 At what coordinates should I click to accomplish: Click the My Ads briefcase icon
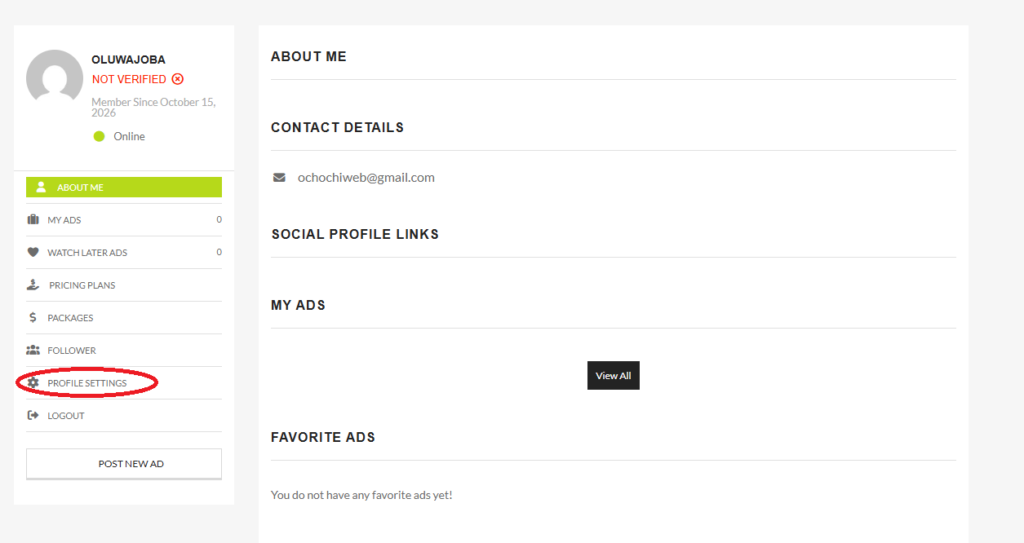click(x=33, y=220)
